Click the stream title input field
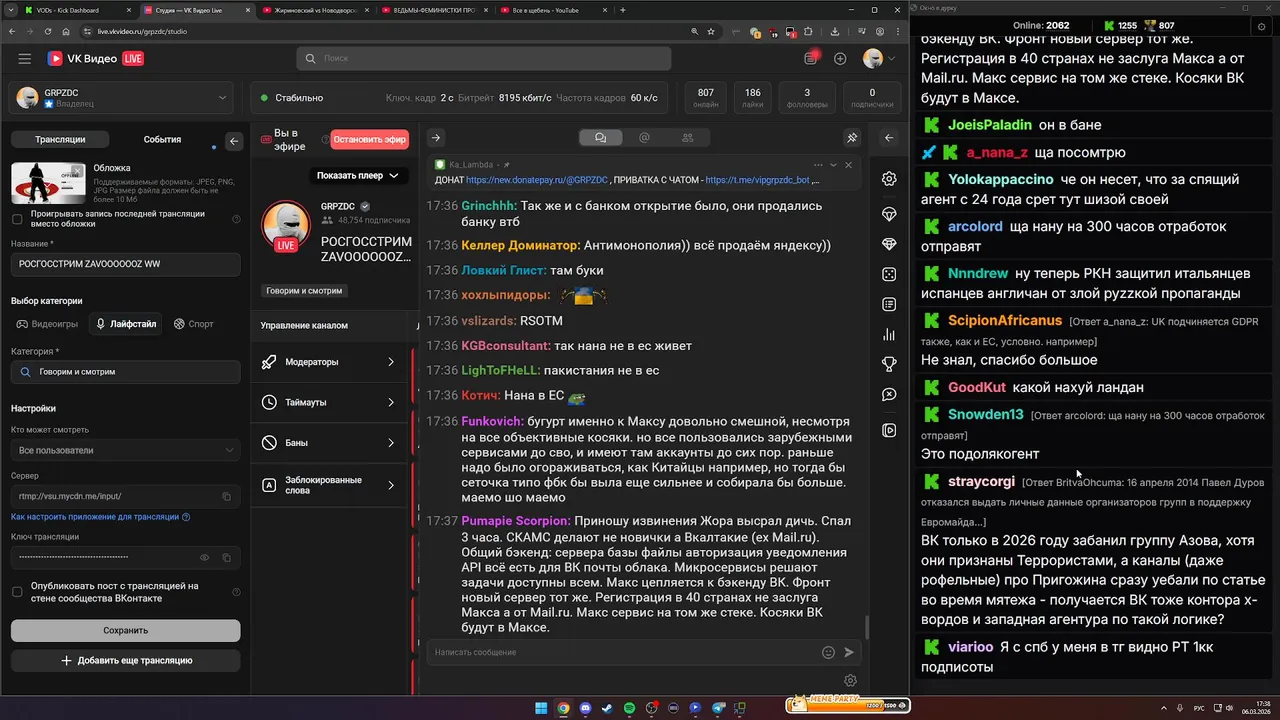The image size is (1280, 720). (x=125, y=264)
